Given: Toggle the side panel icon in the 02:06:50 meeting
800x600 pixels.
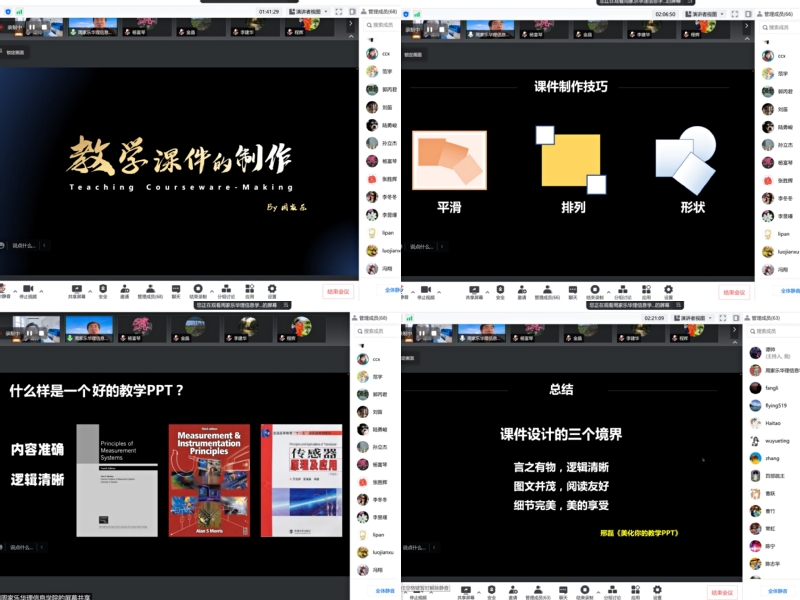Looking at the screenshot, I should 748,14.
